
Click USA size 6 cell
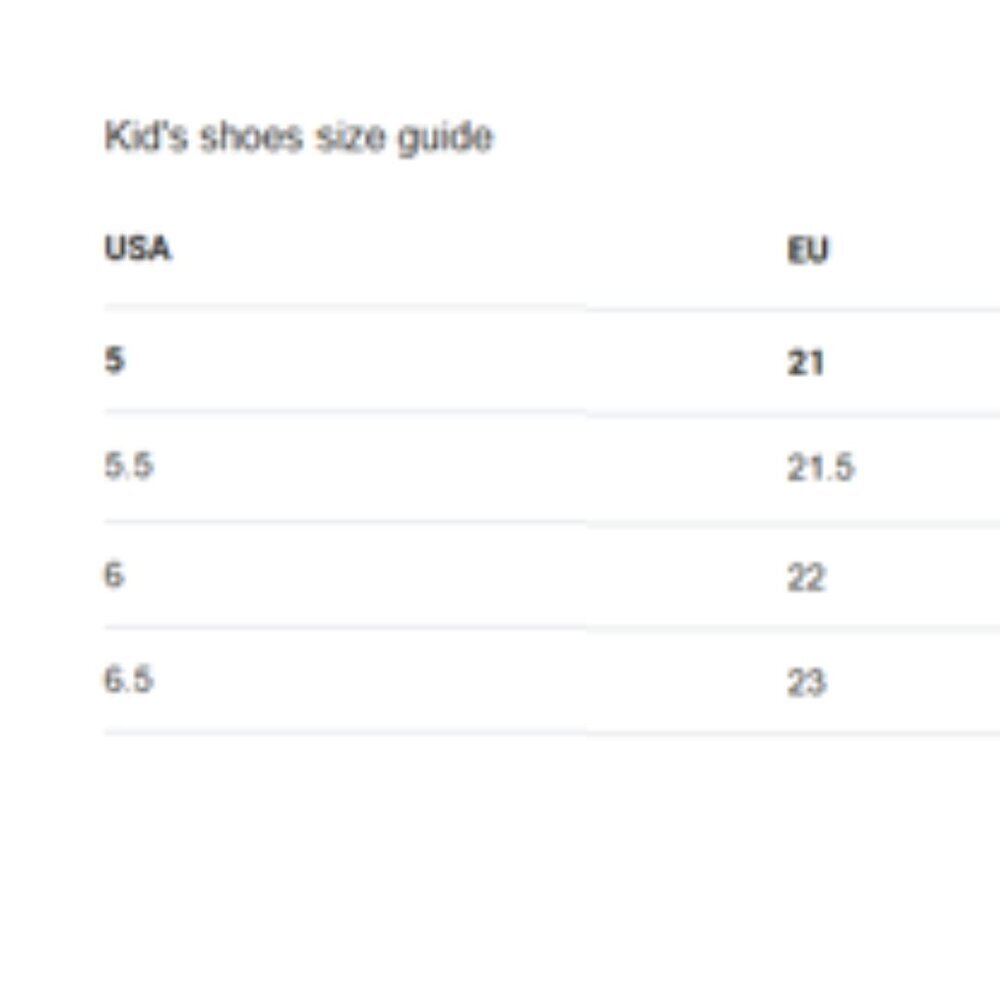114,575
